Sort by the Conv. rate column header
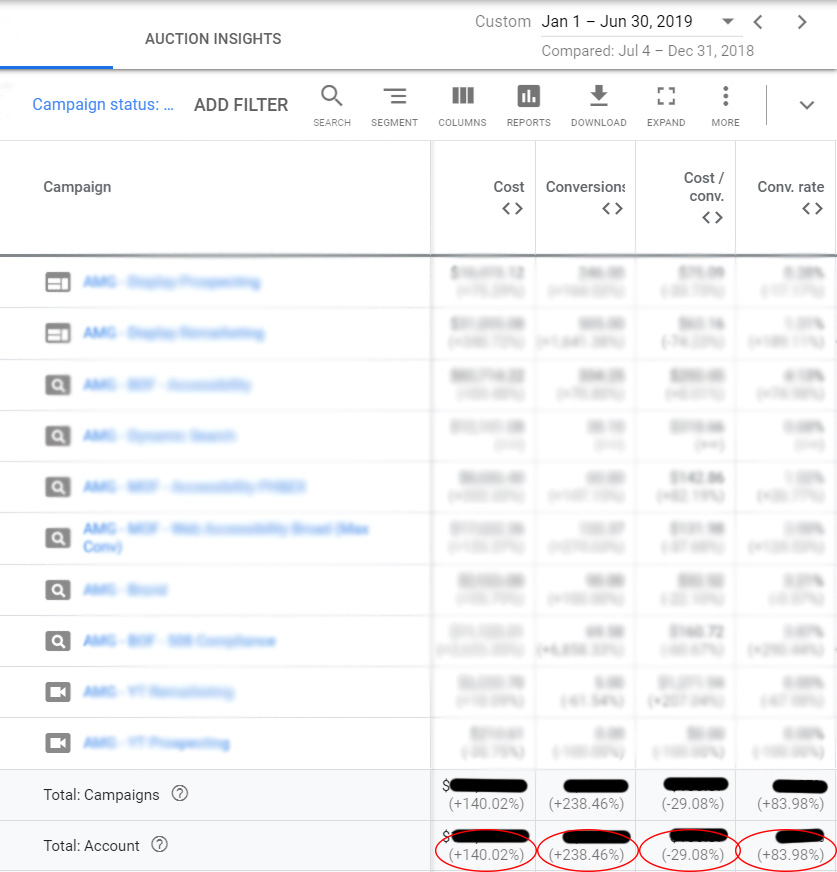The image size is (837, 872). [x=790, y=187]
